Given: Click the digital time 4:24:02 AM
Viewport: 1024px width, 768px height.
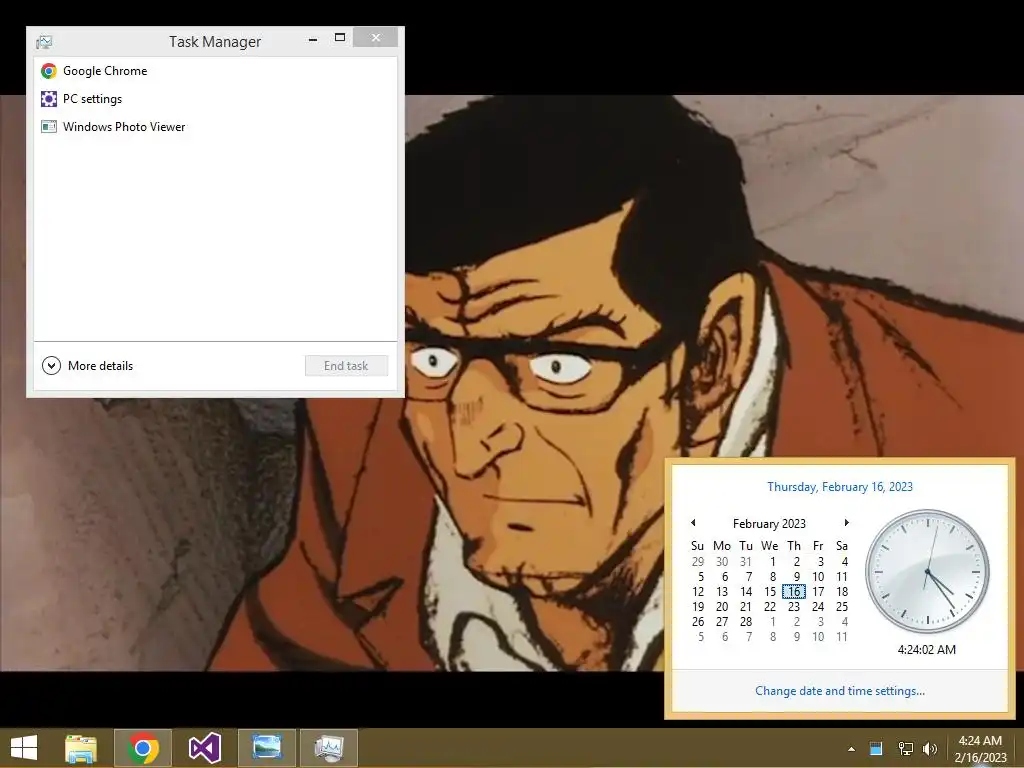Looking at the screenshot, I should tap(927, 650).
